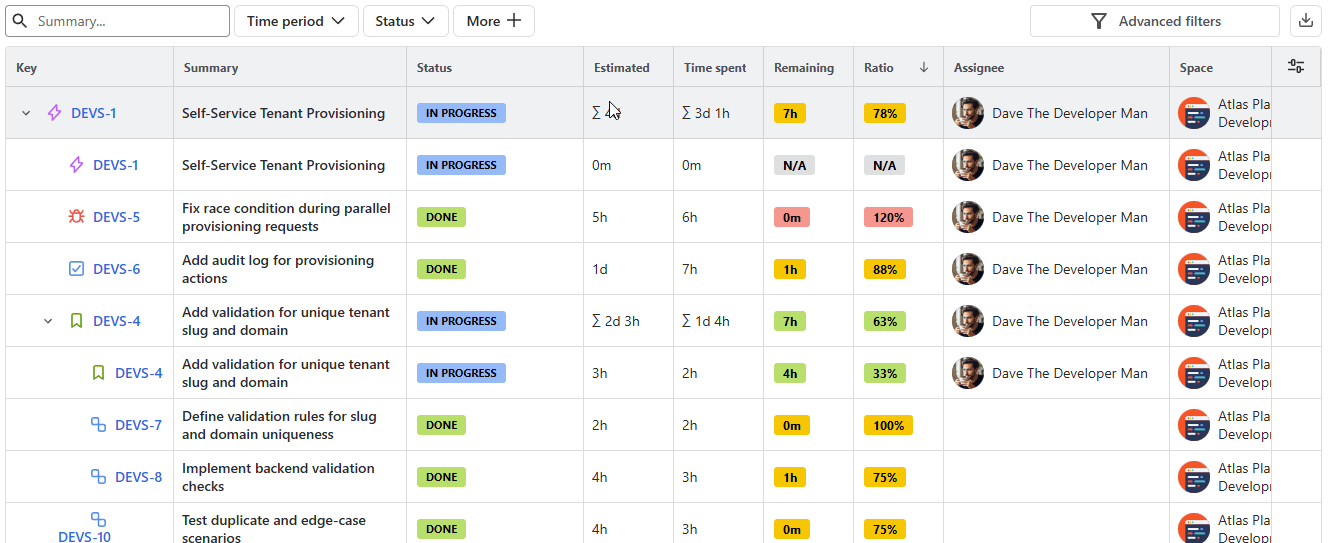This screenshot has height=543, width=1344.
Task: Click the search magnifier icon
Action: 21,21
